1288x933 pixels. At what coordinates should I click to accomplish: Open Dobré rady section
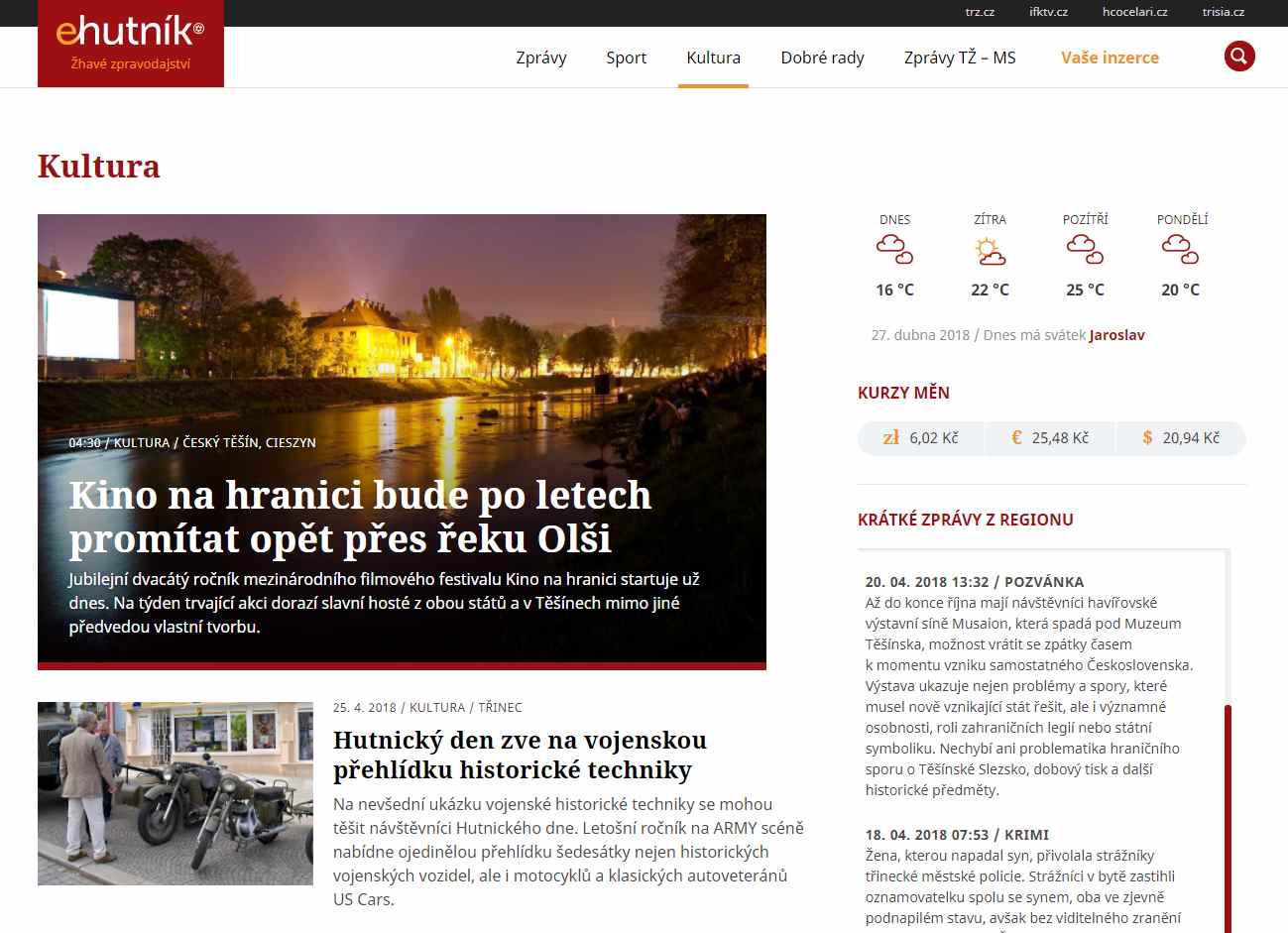823,58
